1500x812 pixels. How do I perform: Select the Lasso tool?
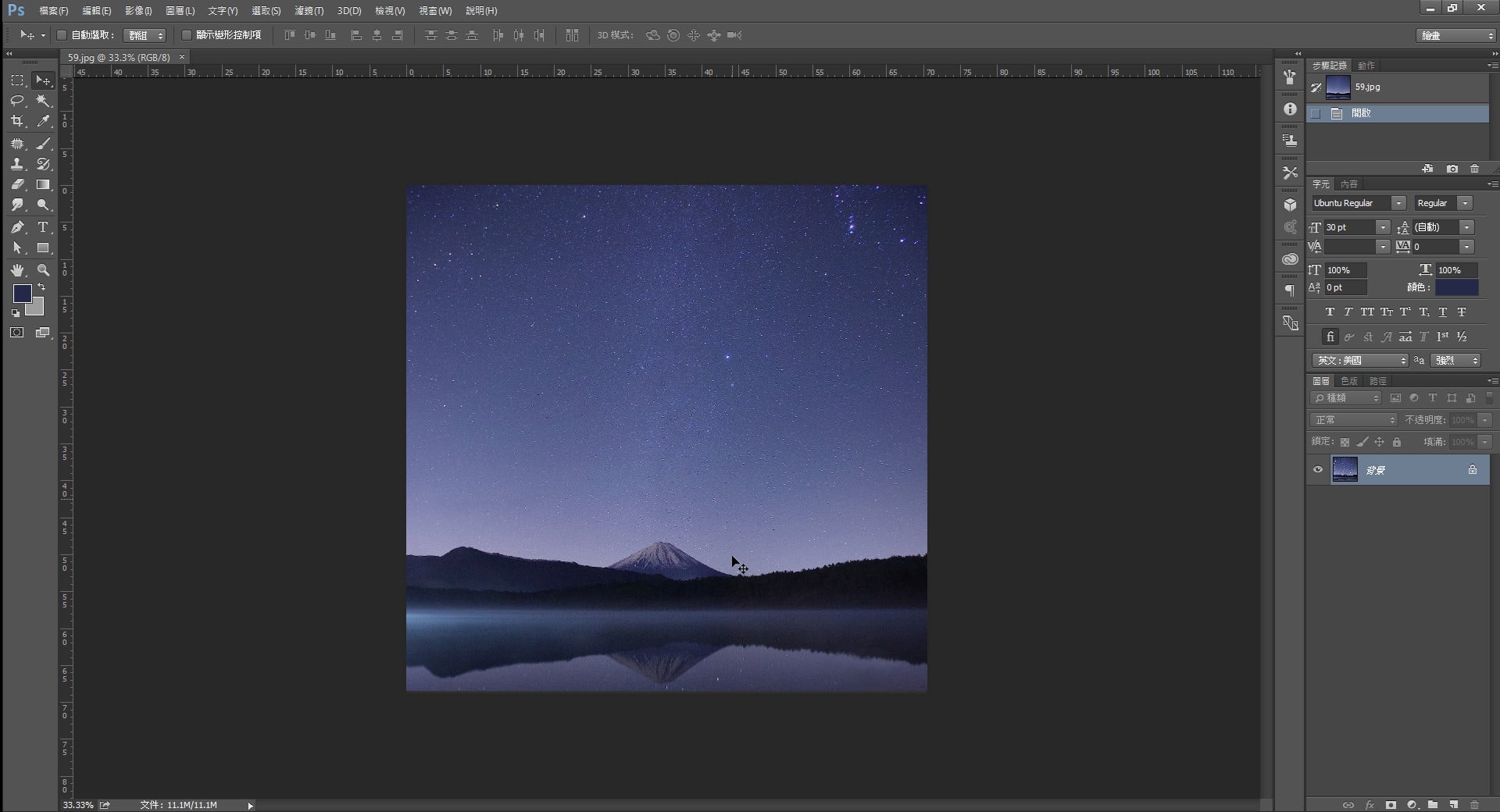[17, 101]
